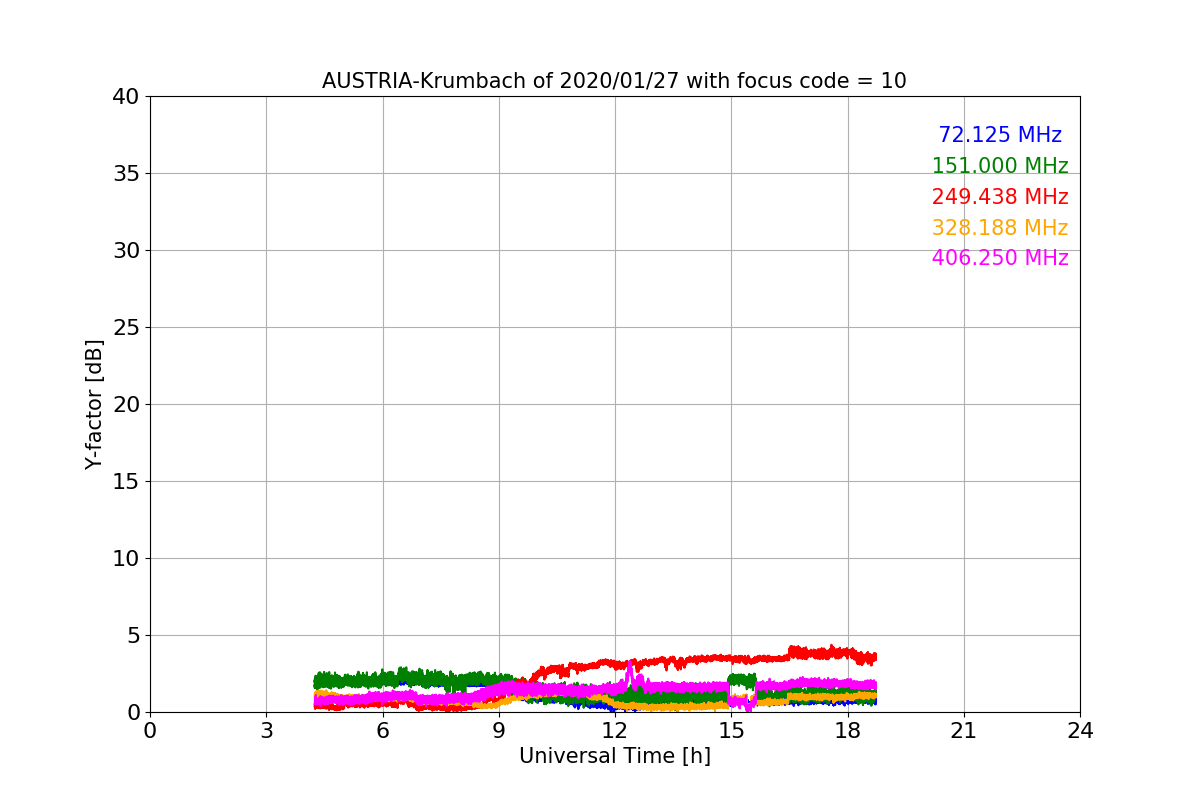Click the y-axis tick label 25
This screenshot has height=800, width=1200.
[x=125, y=328]
